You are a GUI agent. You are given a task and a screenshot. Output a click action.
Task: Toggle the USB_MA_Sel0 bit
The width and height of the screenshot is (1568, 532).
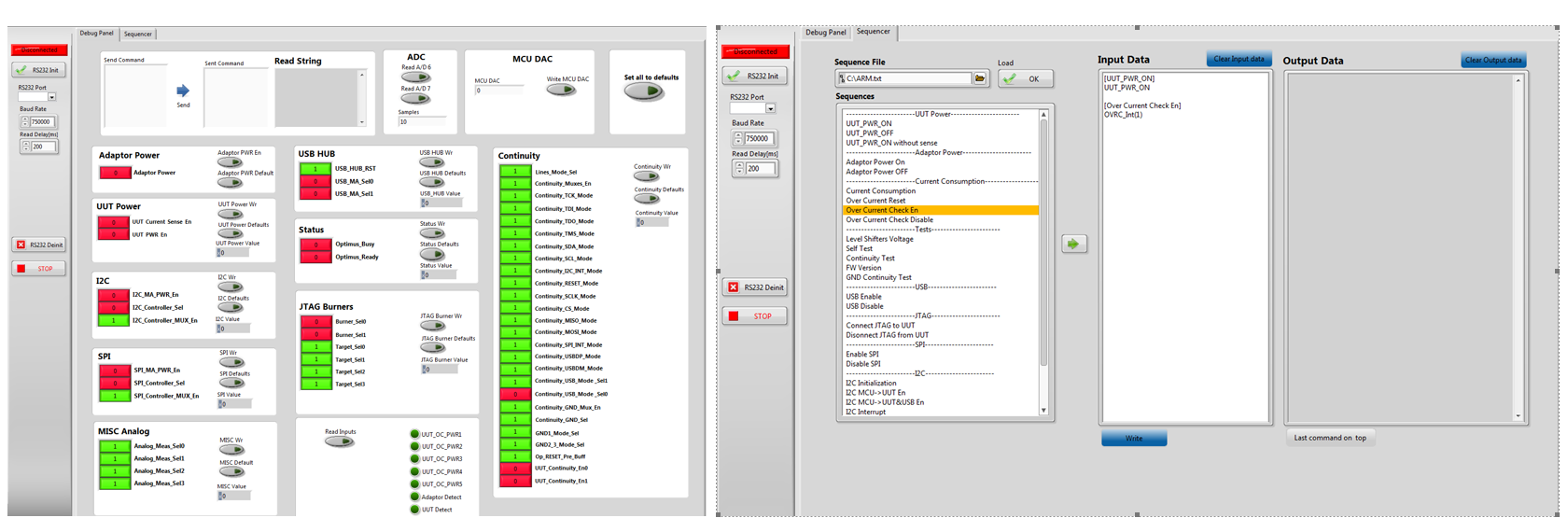[x=315, y=181]
